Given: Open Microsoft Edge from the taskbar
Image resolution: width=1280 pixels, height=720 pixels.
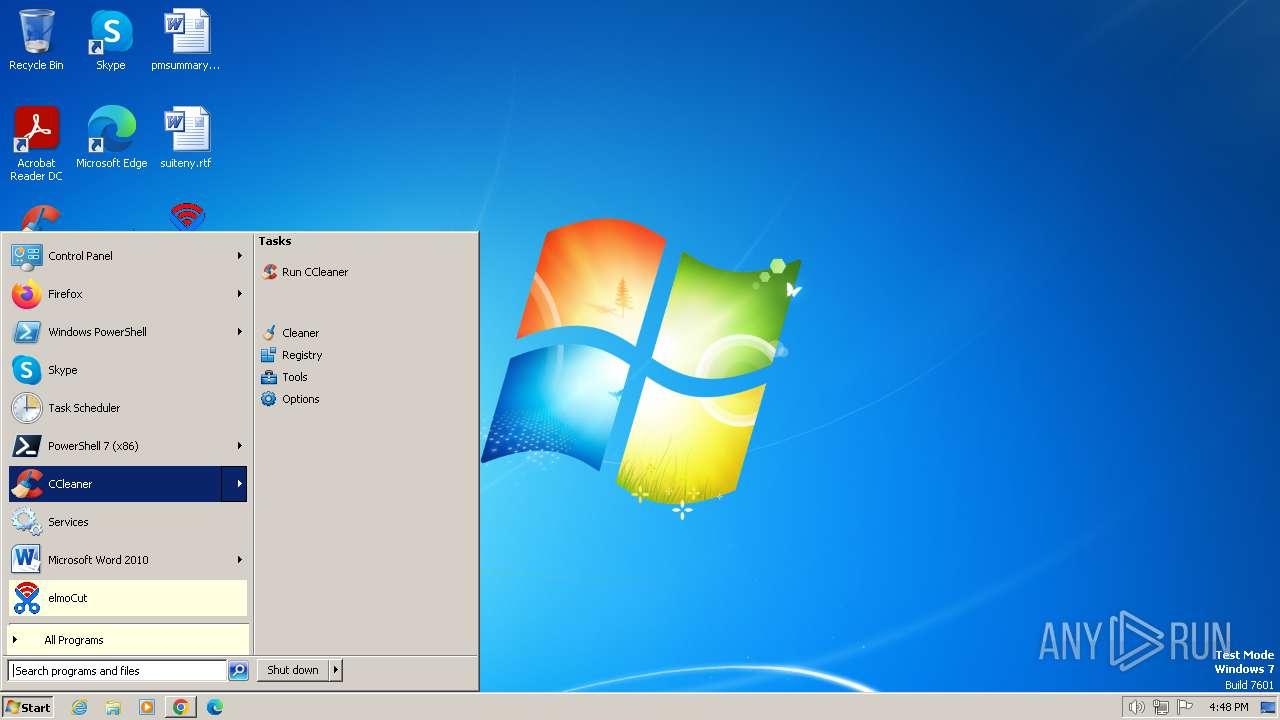Looking at the screenshot, I should [x=215, y=707].
